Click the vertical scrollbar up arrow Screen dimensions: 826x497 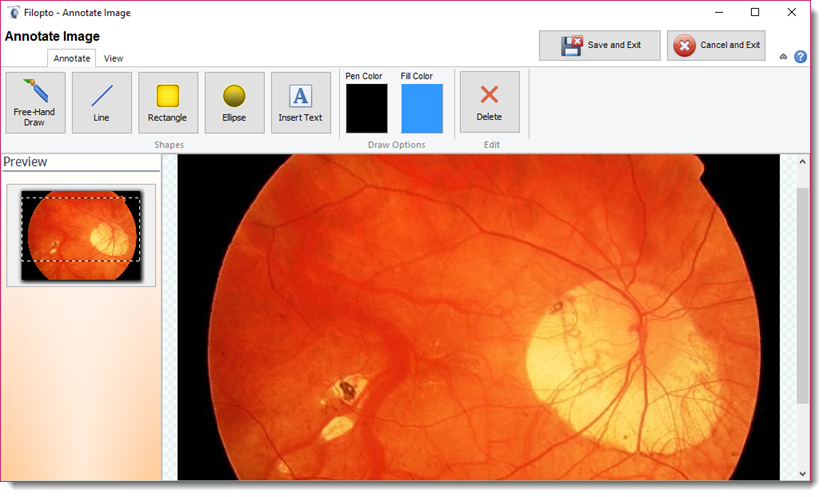click(x=802, y=162)
